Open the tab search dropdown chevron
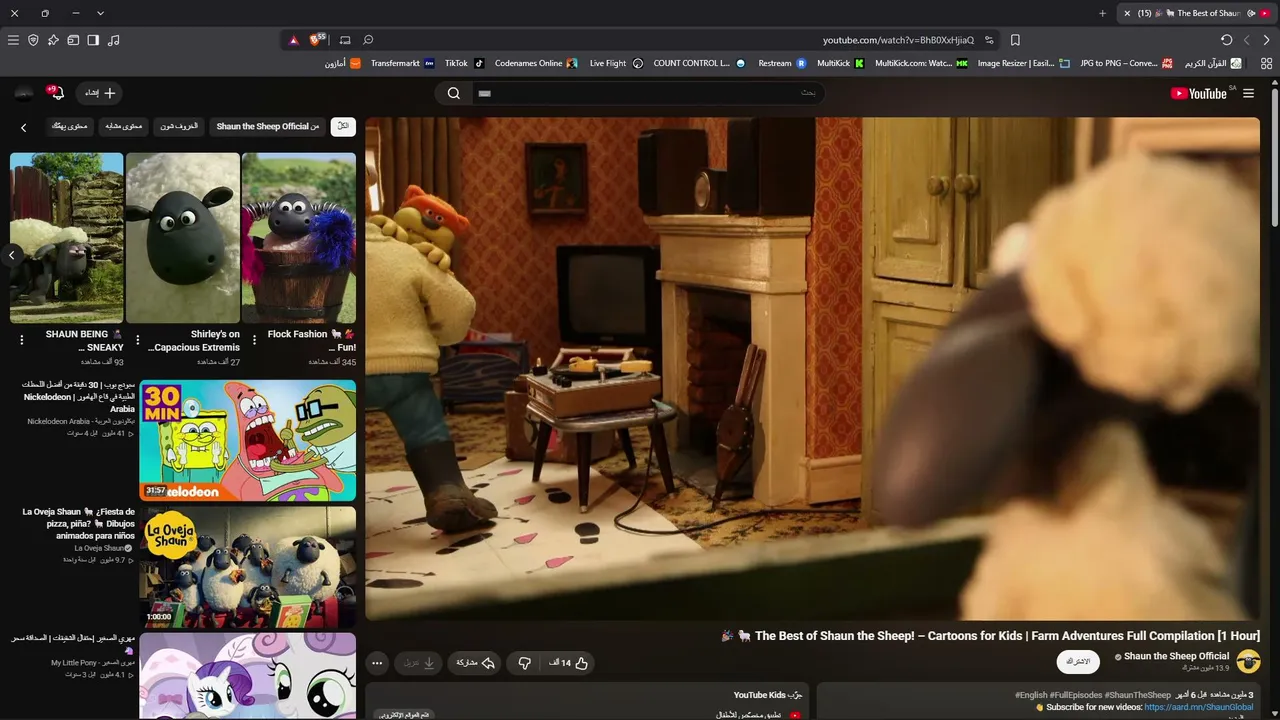Screen dimensions: 1280x720 coord(100,13)
